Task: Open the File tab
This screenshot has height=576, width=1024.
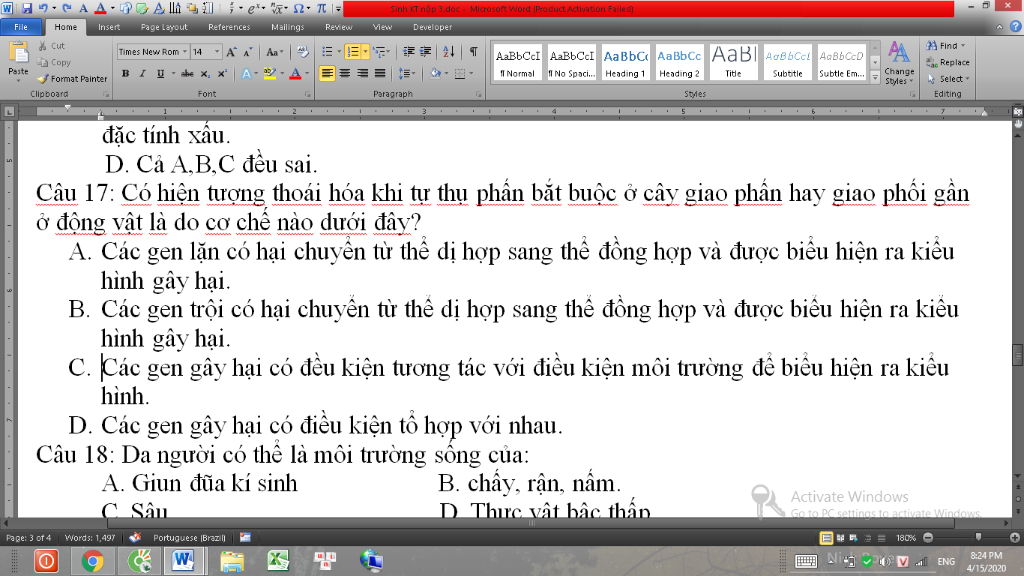Action: point(21,27)
